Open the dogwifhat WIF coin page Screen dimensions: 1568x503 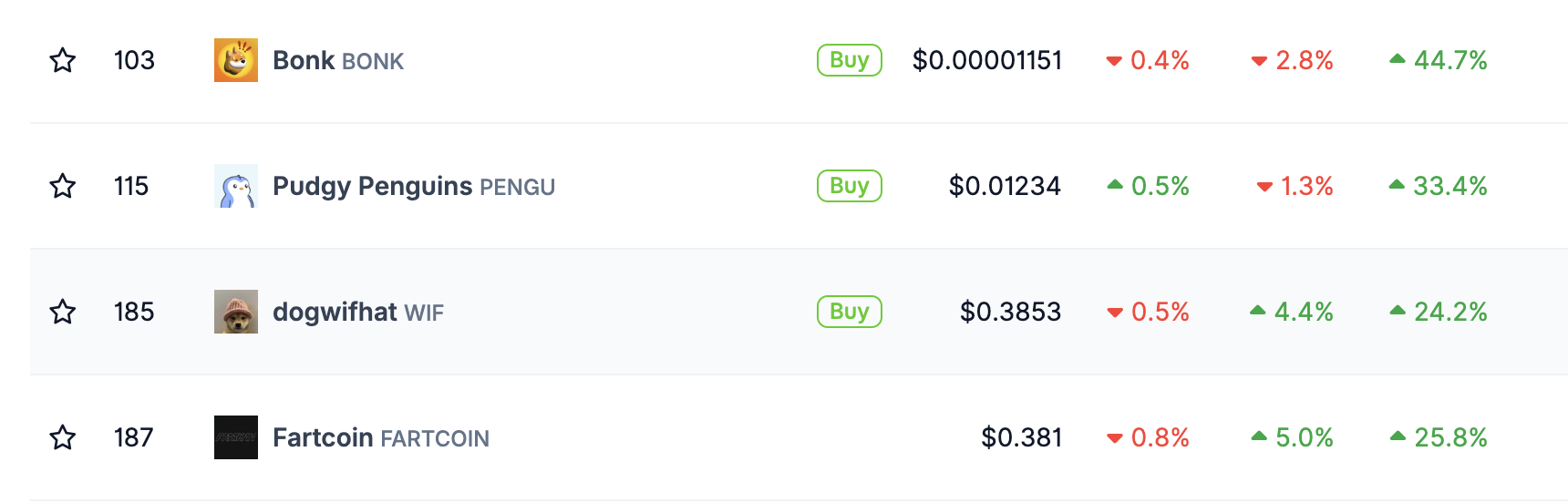coord(357,312)
